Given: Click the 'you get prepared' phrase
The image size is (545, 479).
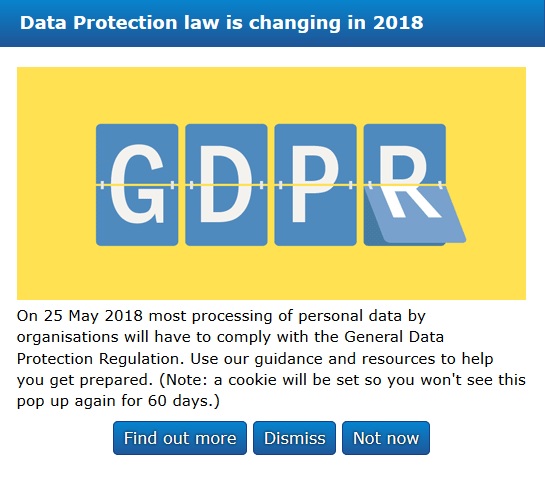Looking at the screenshot, I should click(84, 380).
